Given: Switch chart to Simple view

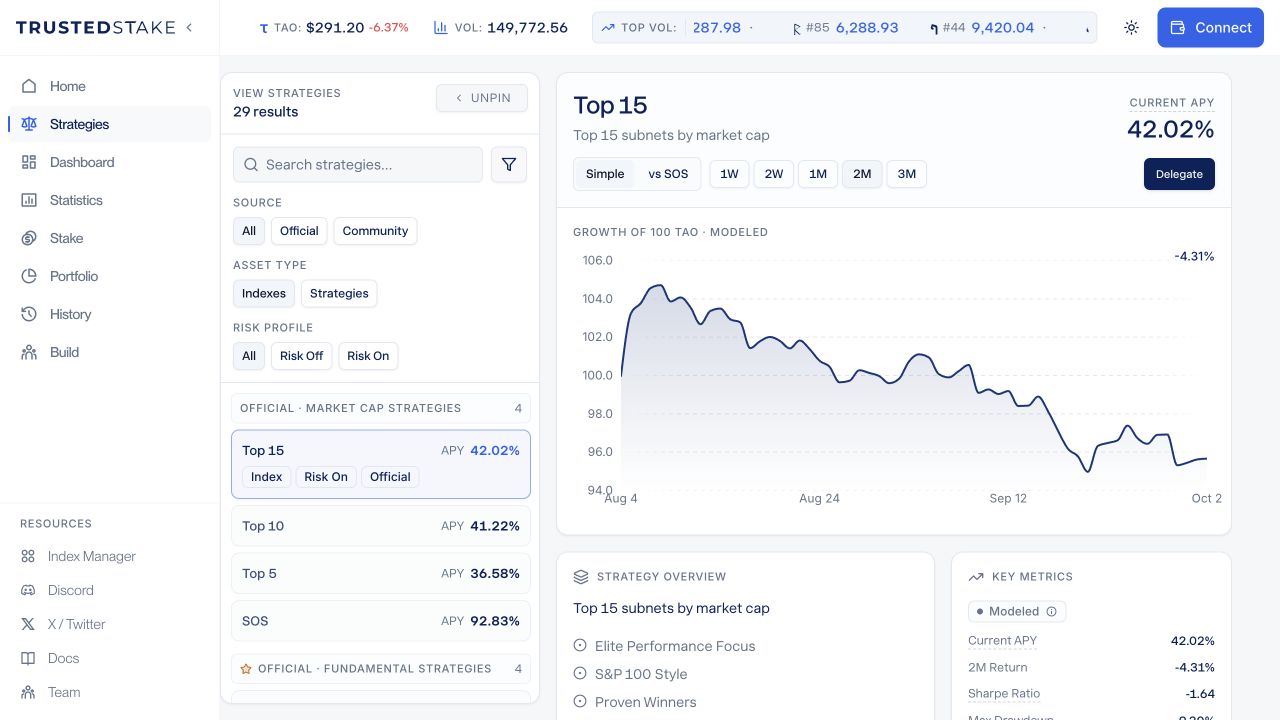Looking at the screenshot, I should (x=605, y=174).
